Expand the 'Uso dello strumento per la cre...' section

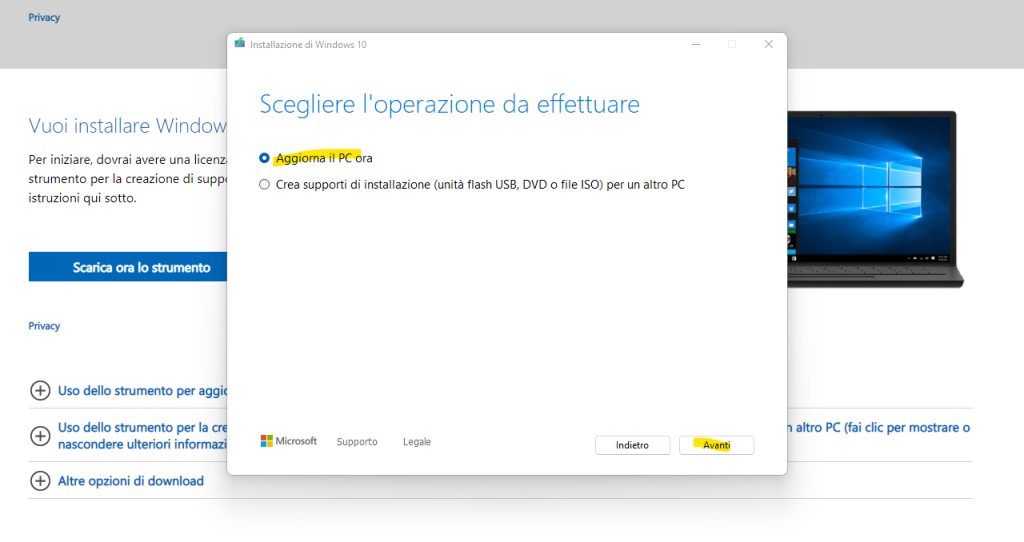tap(40, 435)
